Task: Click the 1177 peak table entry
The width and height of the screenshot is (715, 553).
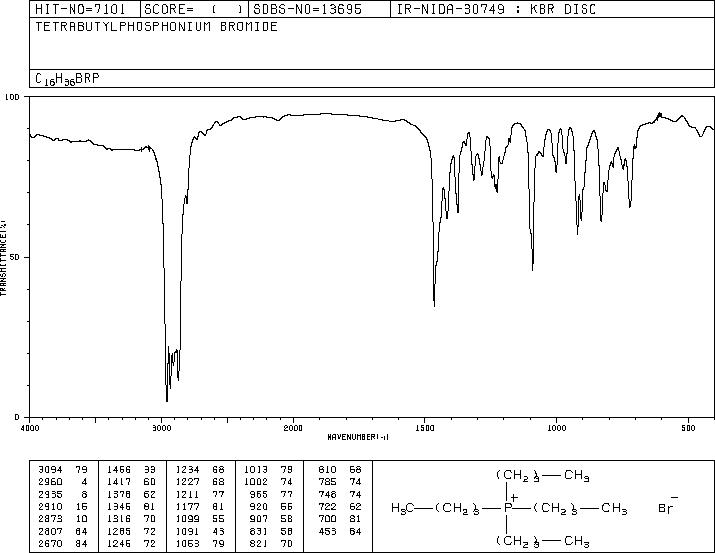Action: [x=200, y=506]
